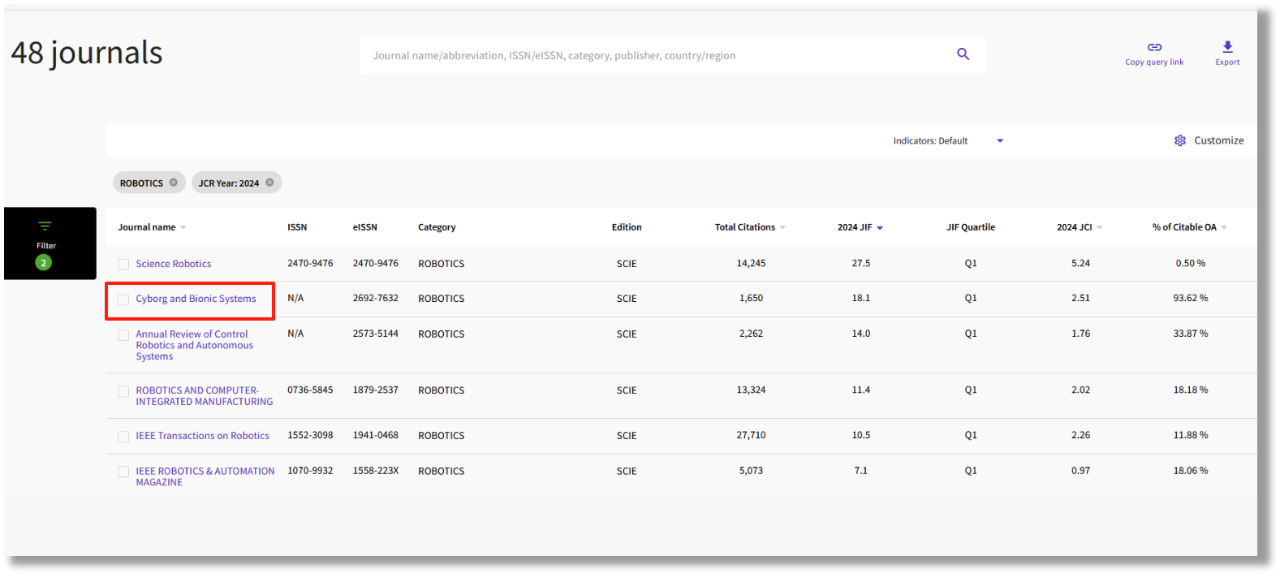Screen dimensions: 1280x575
Task: Select eISSN value 2573-5144
Action: click(x=375, y=333)
